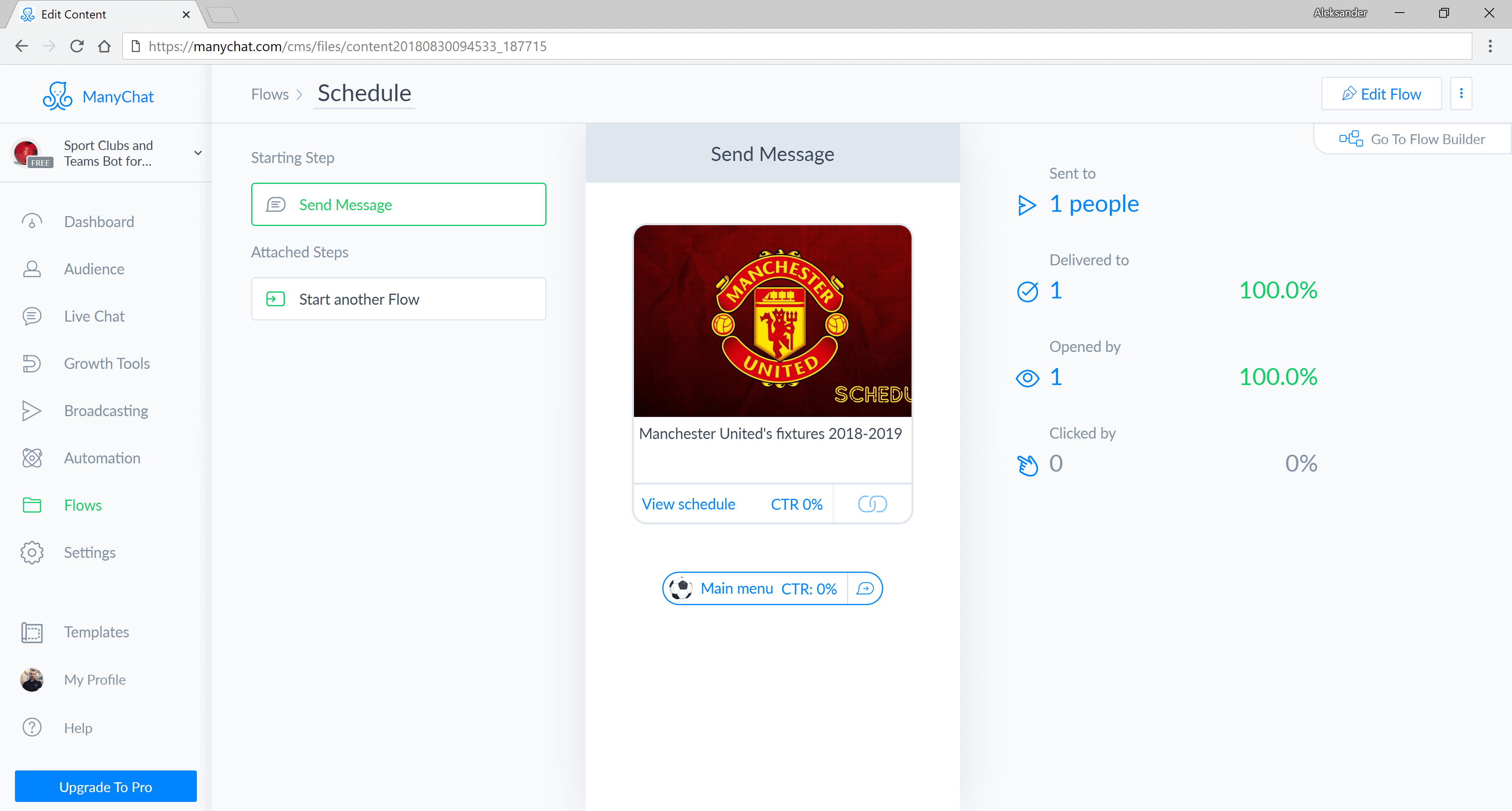The width and height of the screenshot is (1512, 811).
Task: Open the flow options three-dot menu
Action: coord(1461,93)
